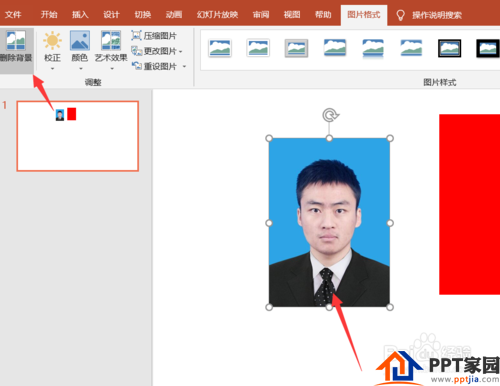This screenshot has height=386, width=500.
Task: Click the 操作说明搜索 search field
Action: click(437, 15)
